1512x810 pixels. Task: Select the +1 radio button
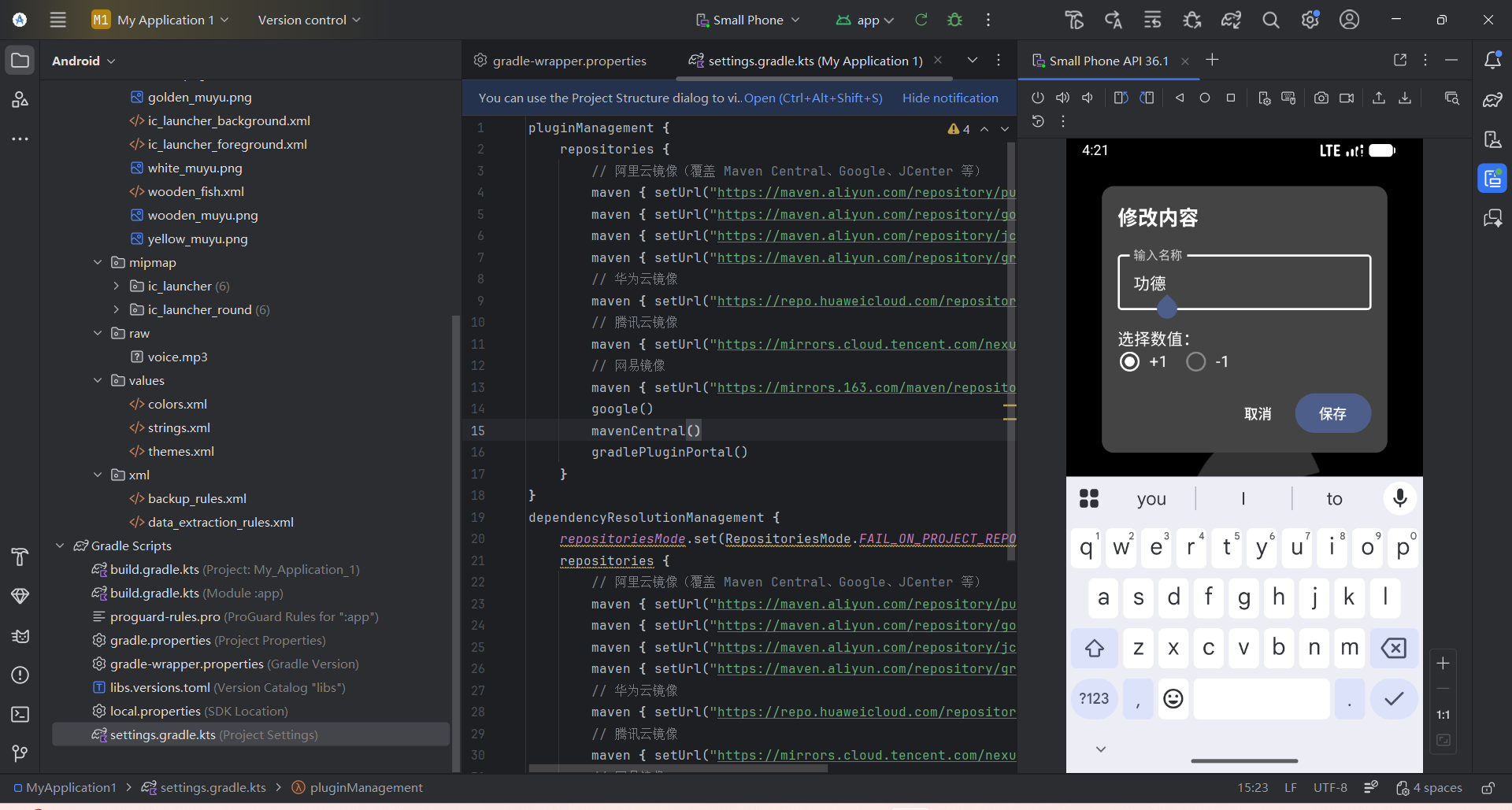pos(1129,361)
